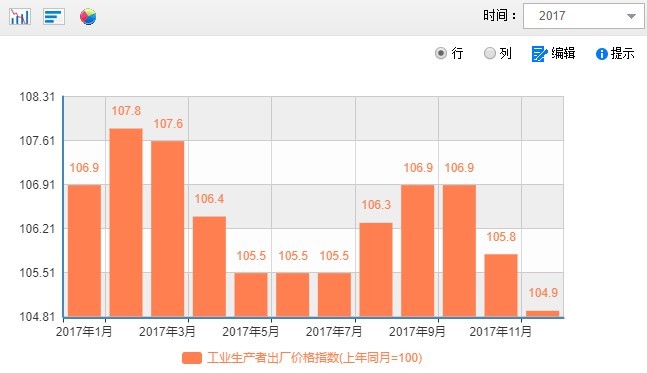
Task: Click the legend label 工业生产者出厂价格指数(上年同月=100)
Action: click(x=314, y=357)
